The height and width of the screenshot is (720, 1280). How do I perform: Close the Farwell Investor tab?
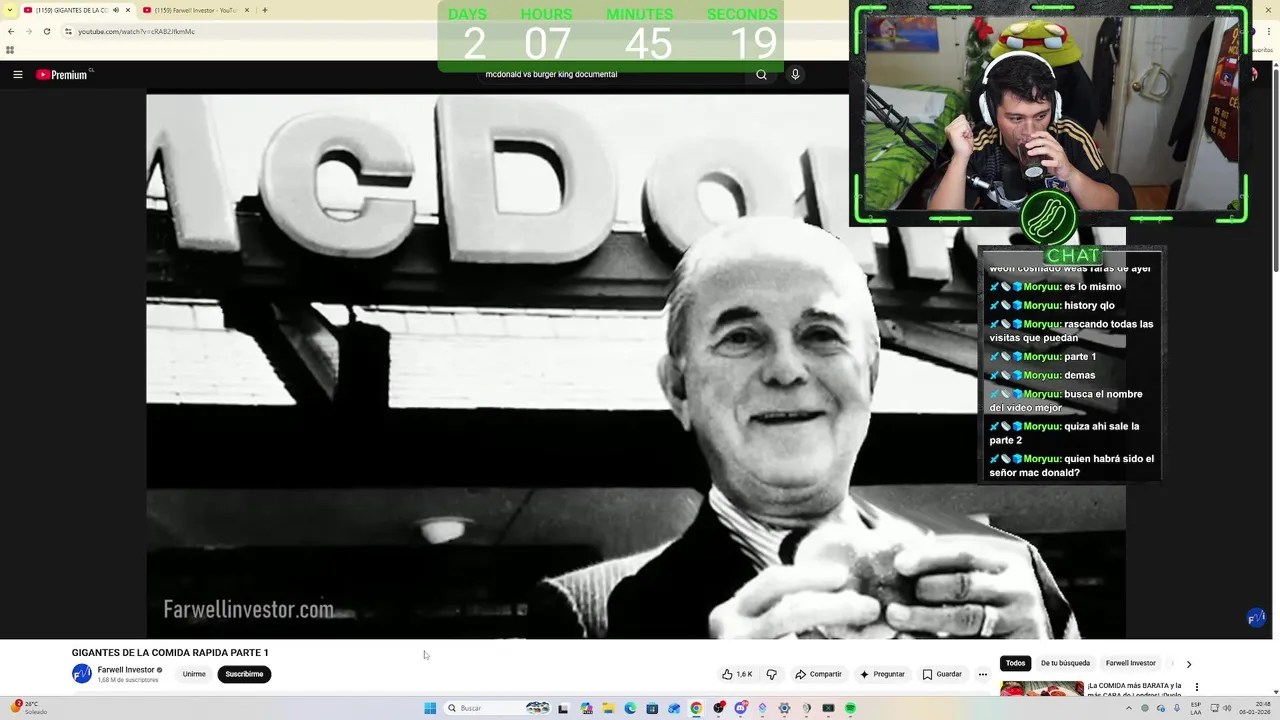click(249, 10)
